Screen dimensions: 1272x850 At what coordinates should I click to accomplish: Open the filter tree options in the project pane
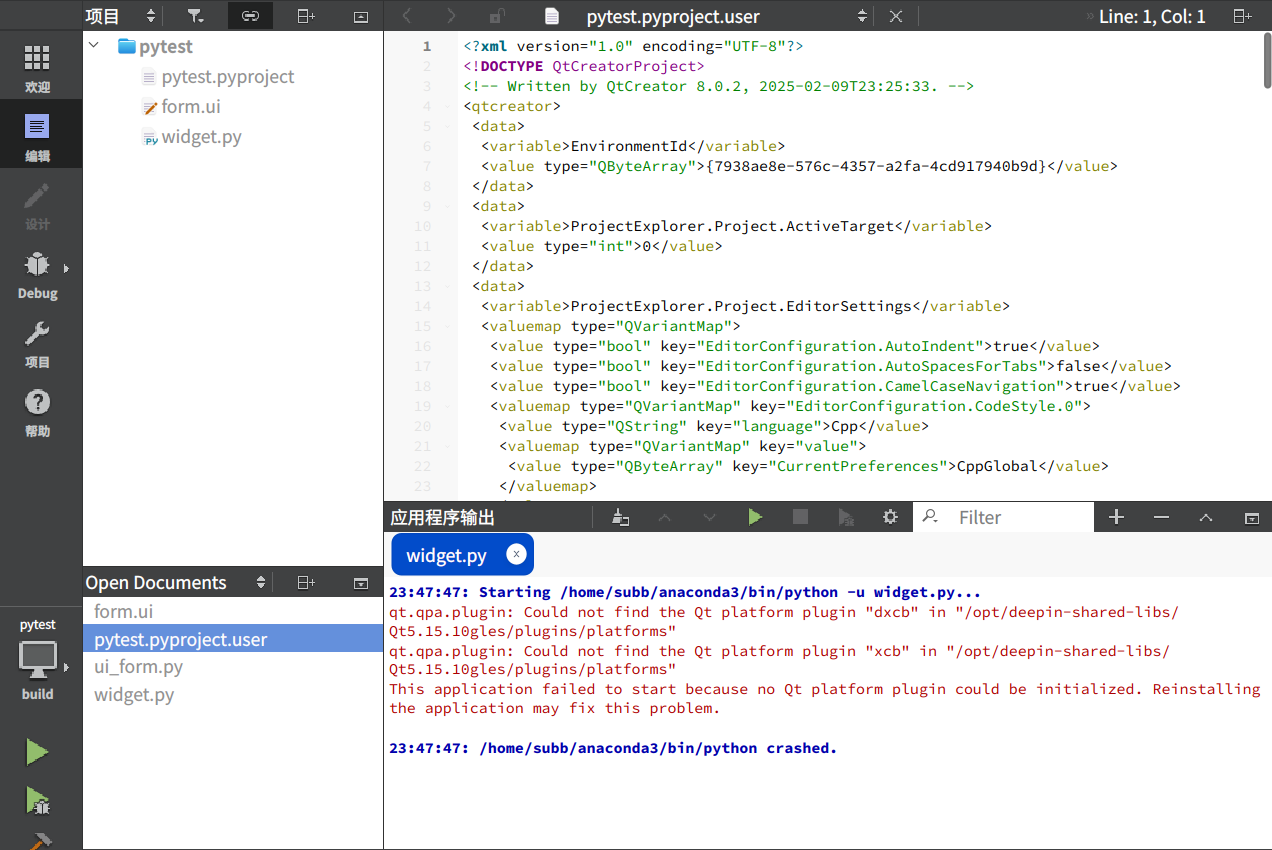tap(195, 16)
